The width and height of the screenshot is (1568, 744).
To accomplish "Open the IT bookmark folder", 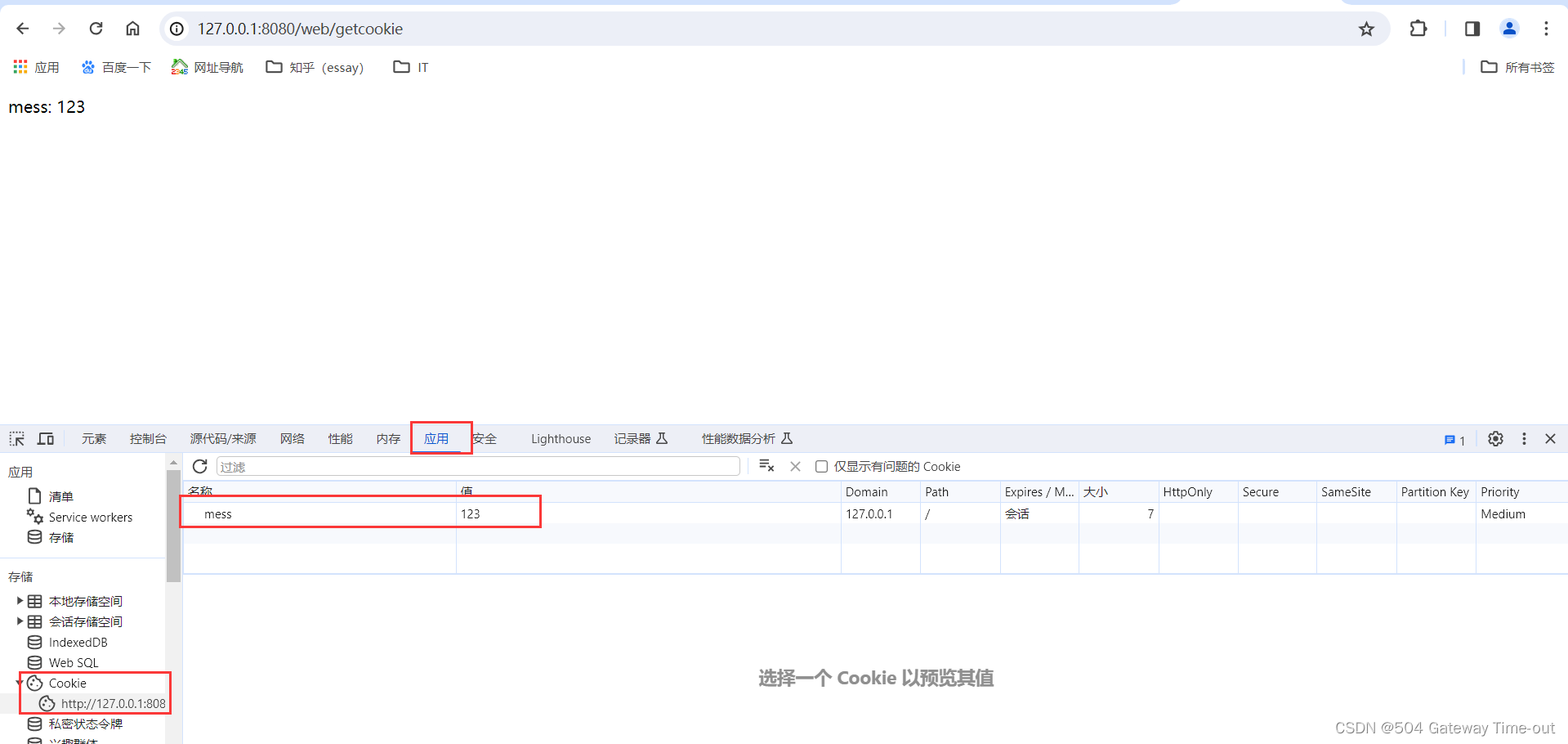I will point(411,67).
